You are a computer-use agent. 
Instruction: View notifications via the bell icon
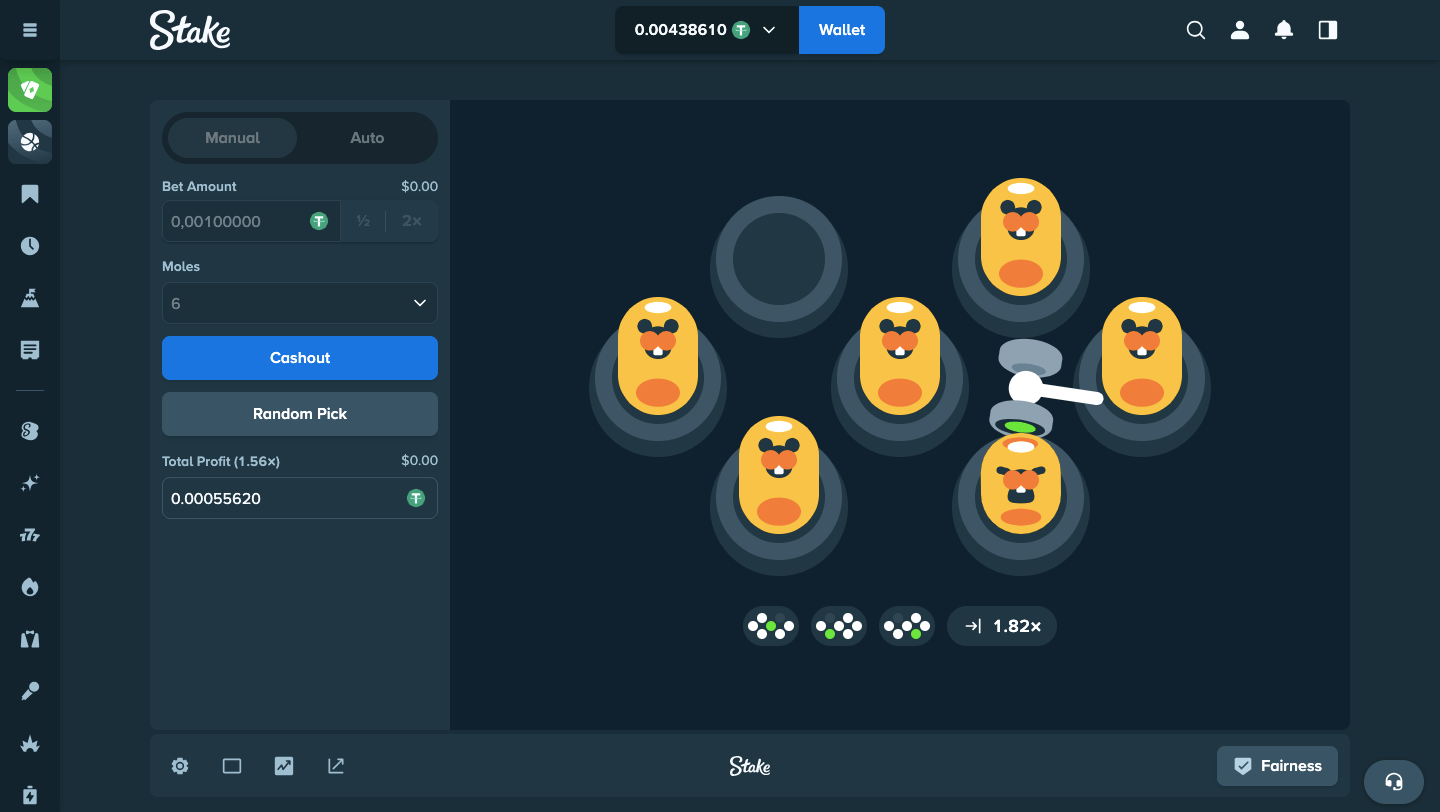click(1284, 30)
